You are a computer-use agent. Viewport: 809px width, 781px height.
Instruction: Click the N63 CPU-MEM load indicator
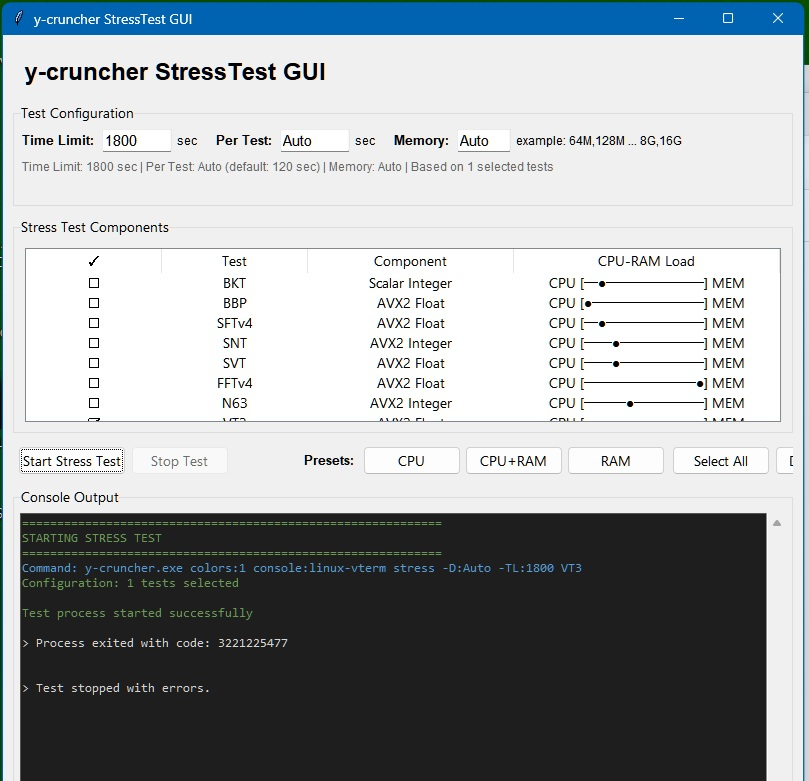coord(646,403)
